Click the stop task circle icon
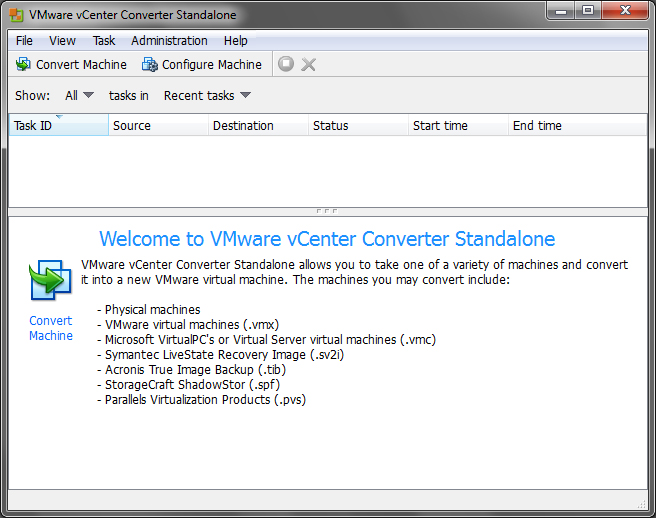Image resolution: width=656 pixels, height=518 pixels. click(286, 64)
